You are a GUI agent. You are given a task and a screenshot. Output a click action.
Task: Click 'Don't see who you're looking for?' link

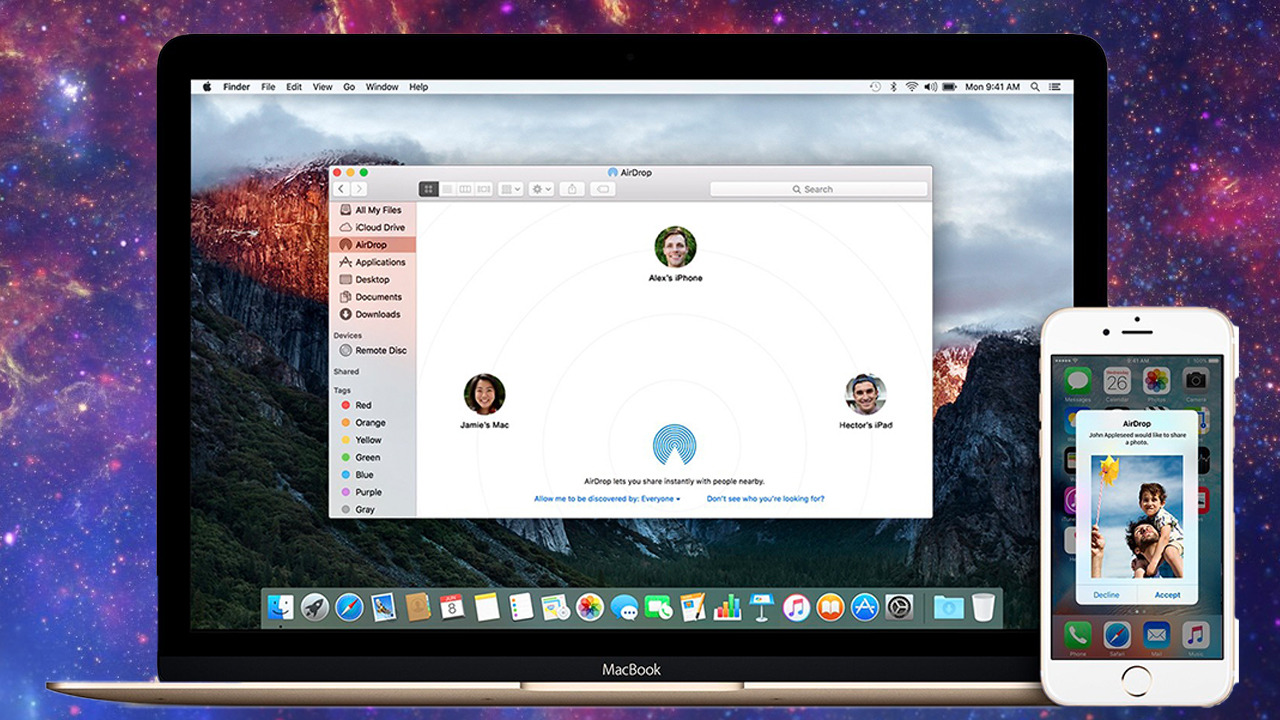[x=765, y=498]
